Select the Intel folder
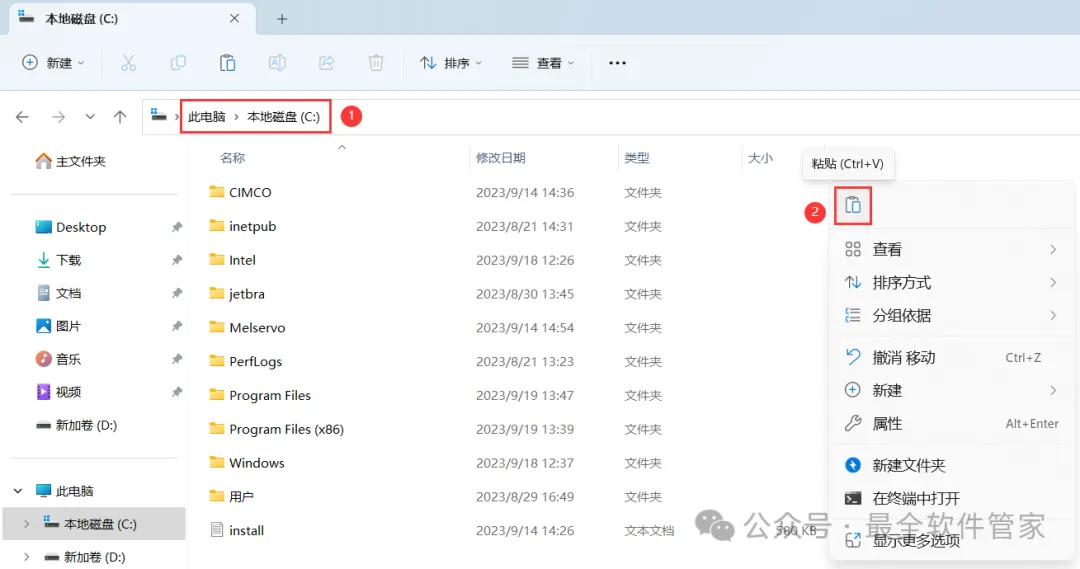Viewport: 1080px width, 569px height. click(x=233, y=260)
